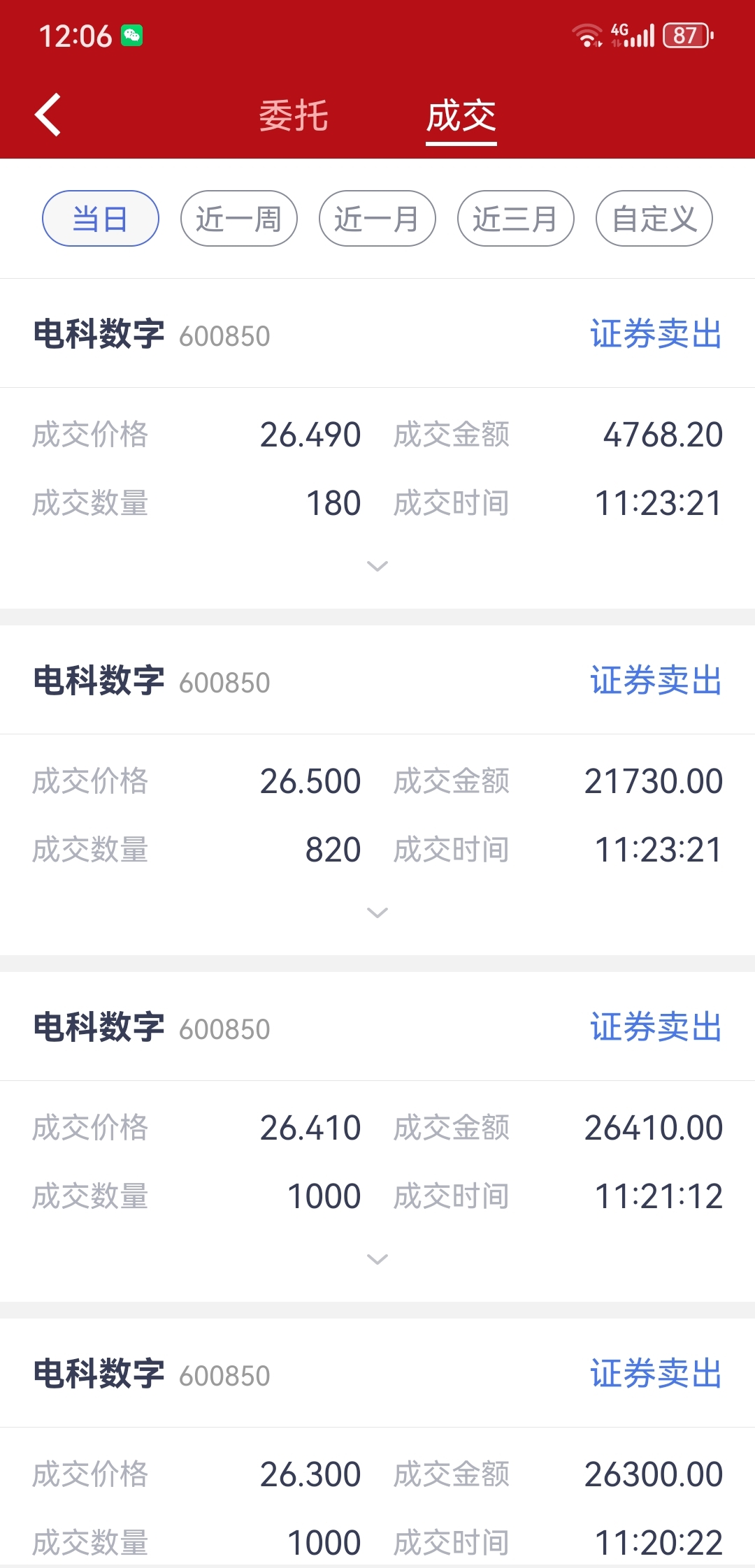This screenshot has width=755, height=1568.
Task: Tap the battery indicator icon
Action: (x=688, y=35)
